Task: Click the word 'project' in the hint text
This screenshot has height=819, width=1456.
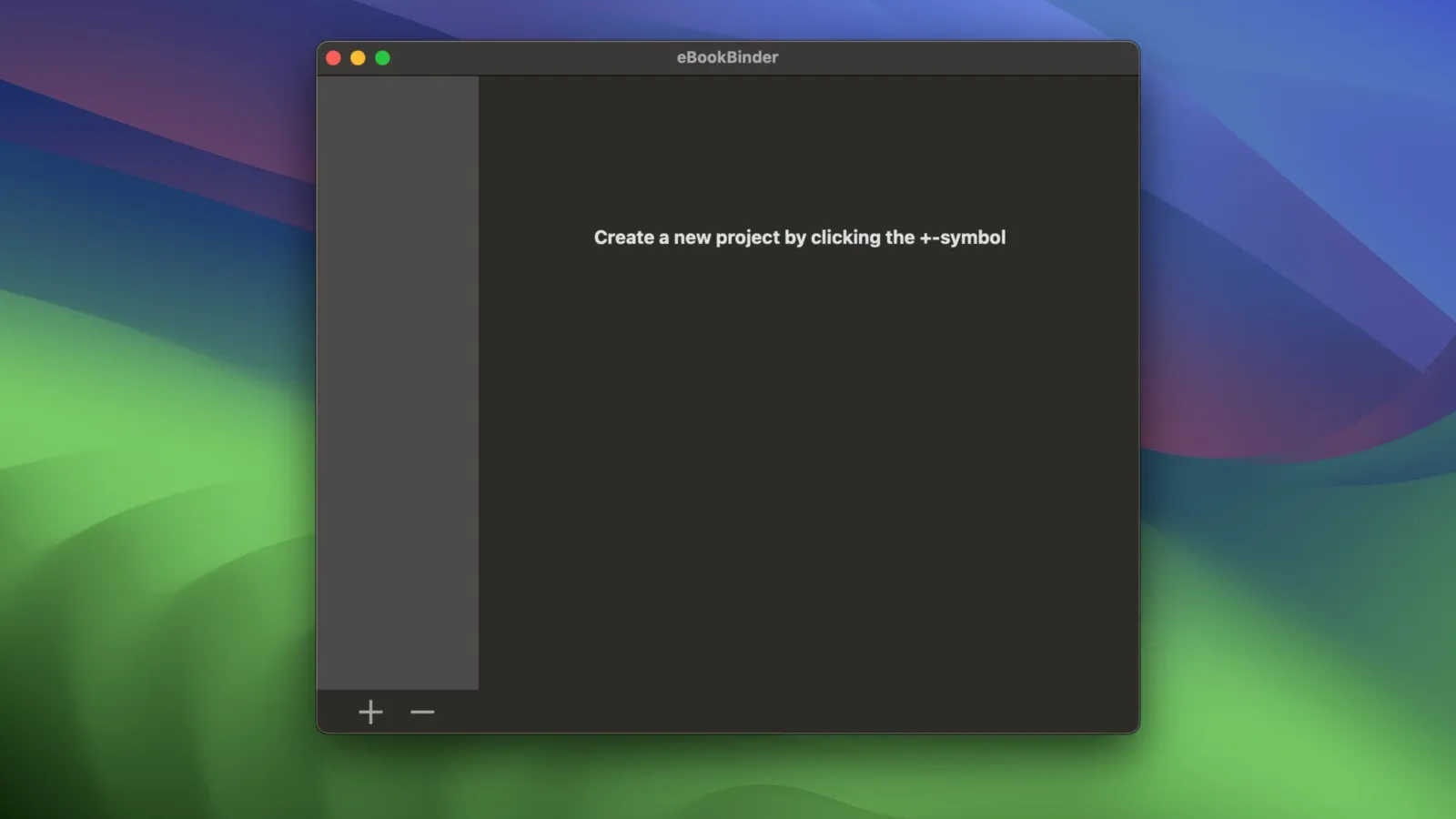Action: pyautogui.click(x=747, y=238)
